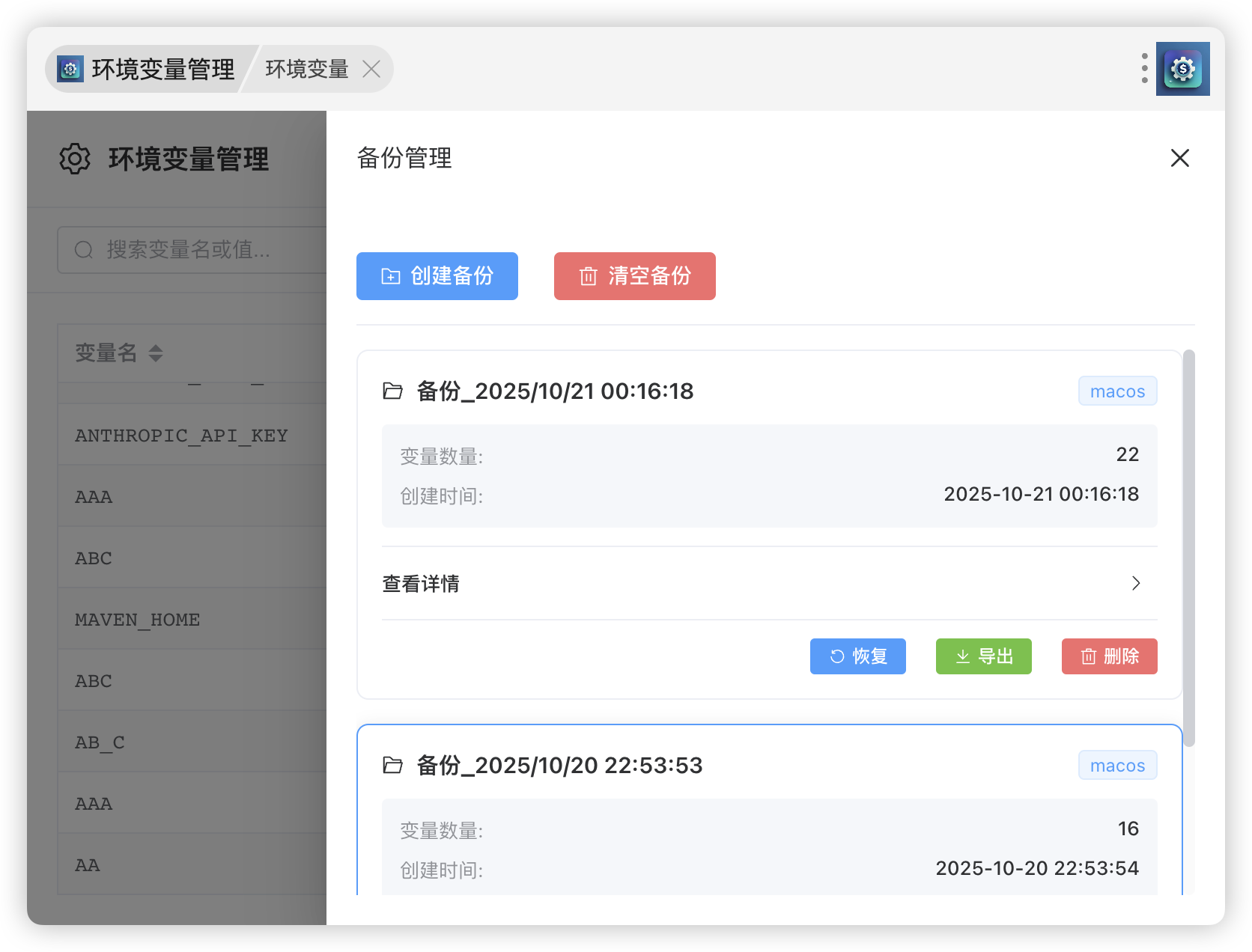Click the 创建备份 button
Image resolution: width=1252 pixels, height=952 pixels.
[437, 276]
